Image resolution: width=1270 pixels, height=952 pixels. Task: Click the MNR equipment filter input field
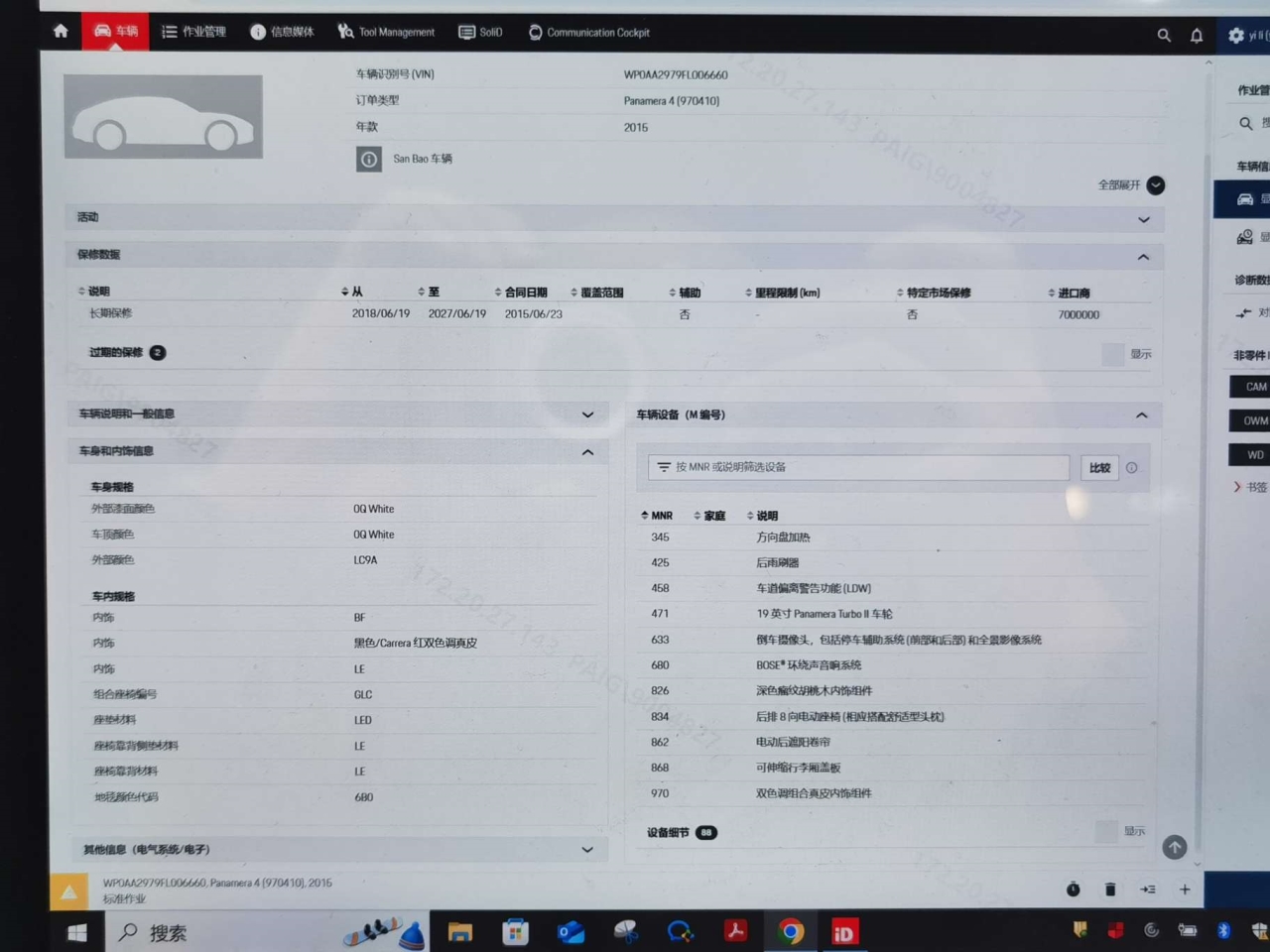tap(858, 467)
